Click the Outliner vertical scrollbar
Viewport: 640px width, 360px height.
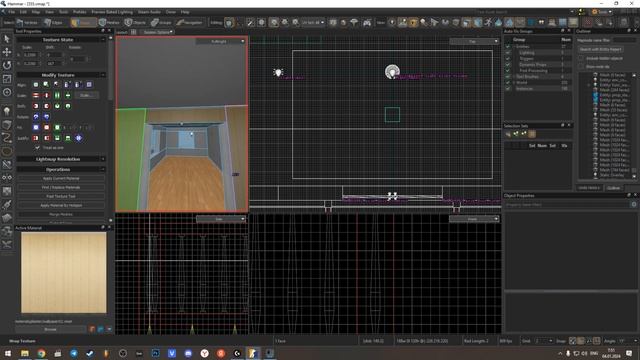(x=634, y=125)
